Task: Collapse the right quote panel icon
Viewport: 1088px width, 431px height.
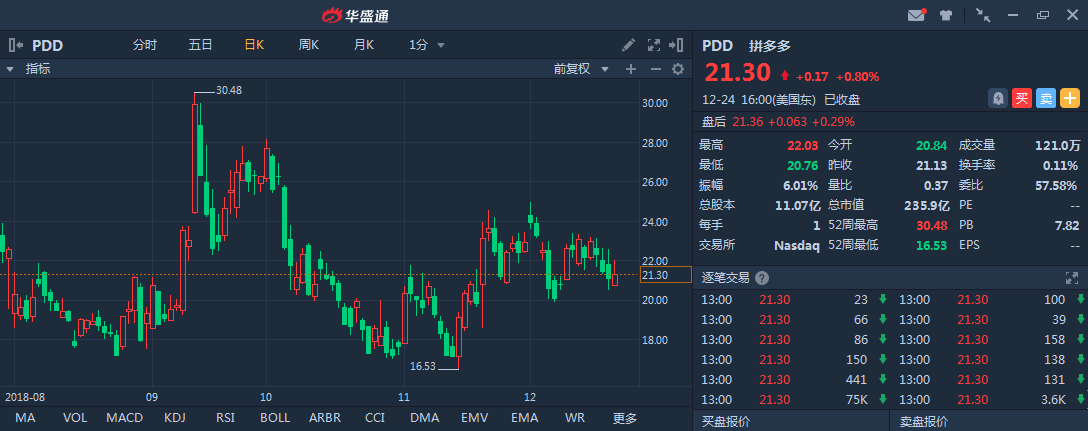Action: (x=676, y=45)
